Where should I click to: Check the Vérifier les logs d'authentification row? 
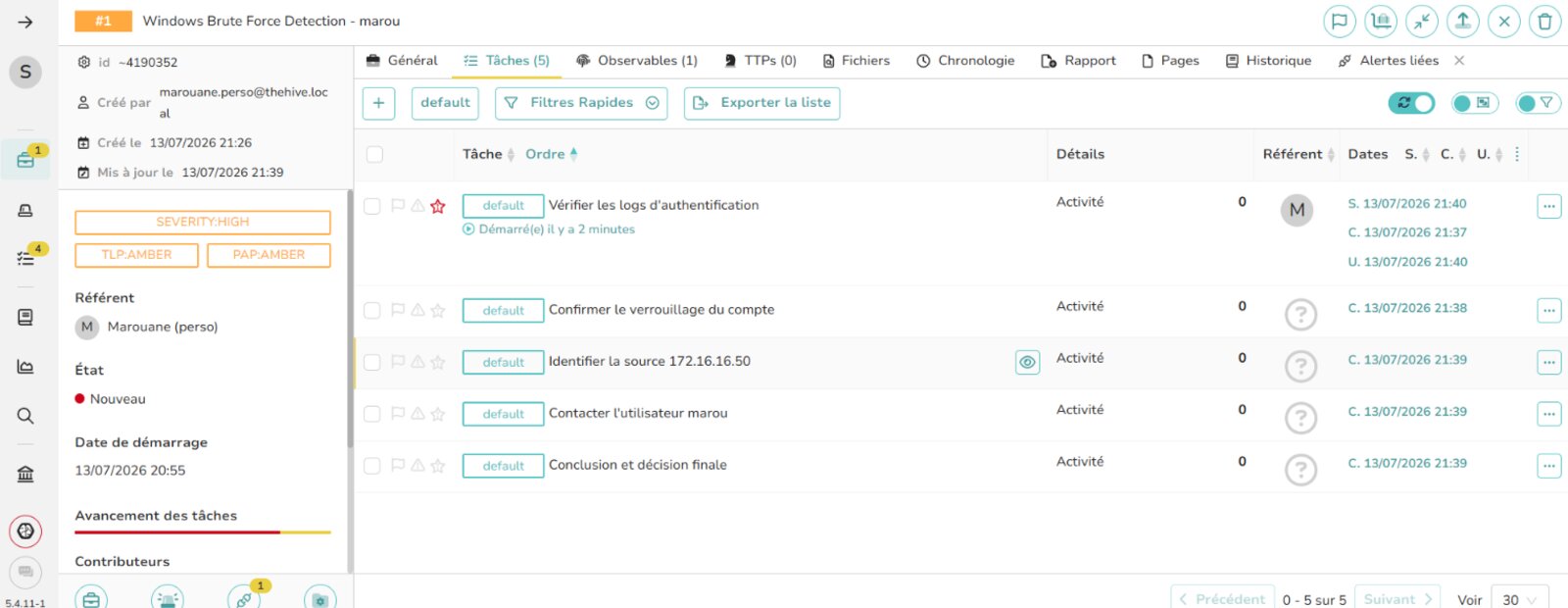pos(371,206)
